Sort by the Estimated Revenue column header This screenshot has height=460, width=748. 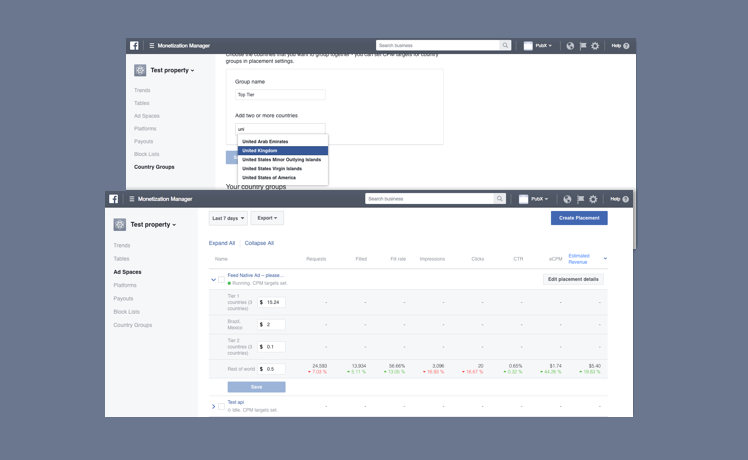pos(579,259)
